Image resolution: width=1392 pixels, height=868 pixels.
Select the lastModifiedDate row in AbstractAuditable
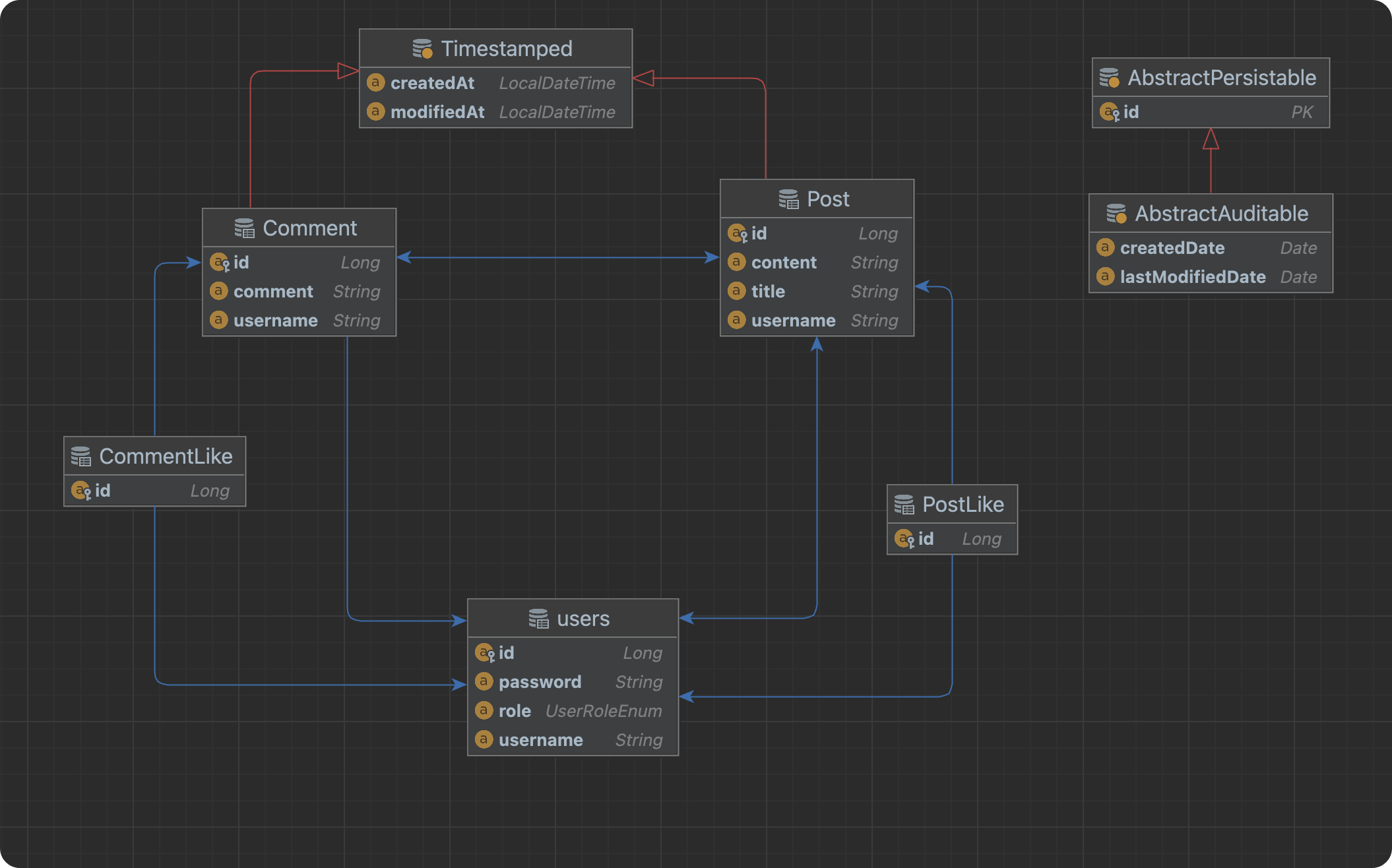pos(1210,277)
